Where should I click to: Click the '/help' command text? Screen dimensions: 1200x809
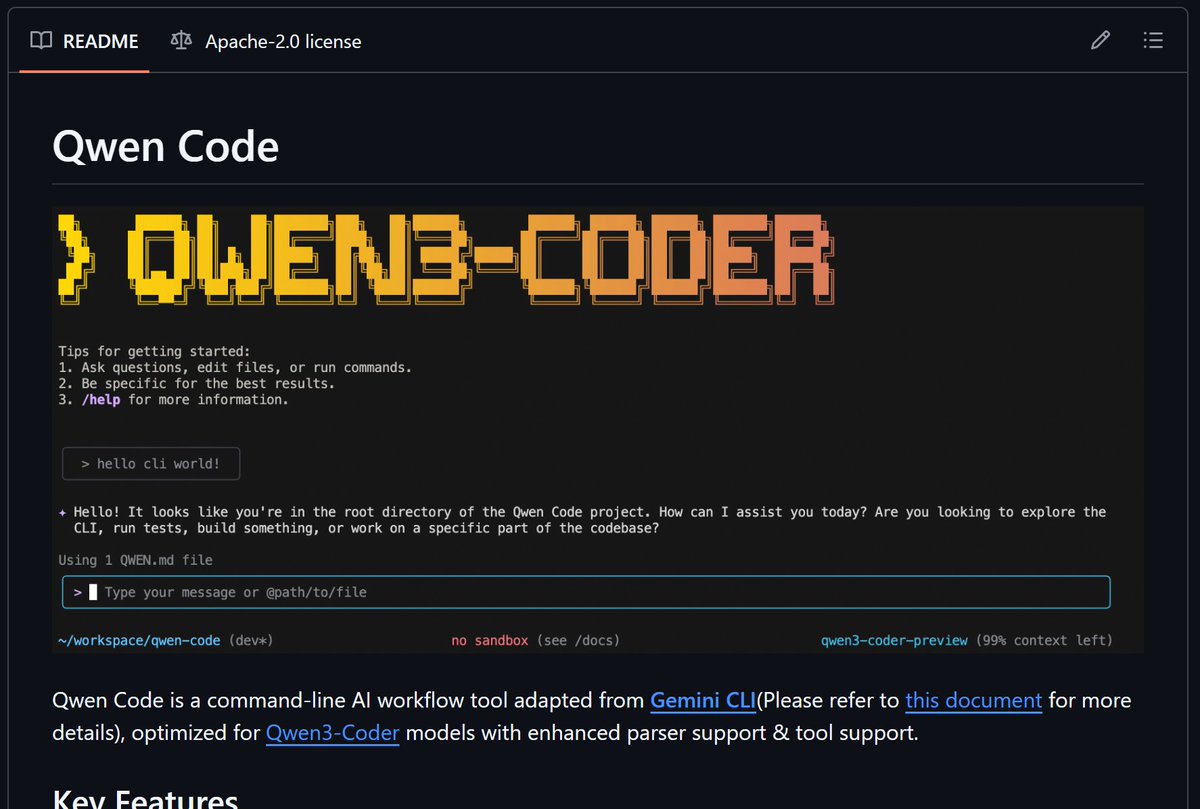click(x=101, y=400)
